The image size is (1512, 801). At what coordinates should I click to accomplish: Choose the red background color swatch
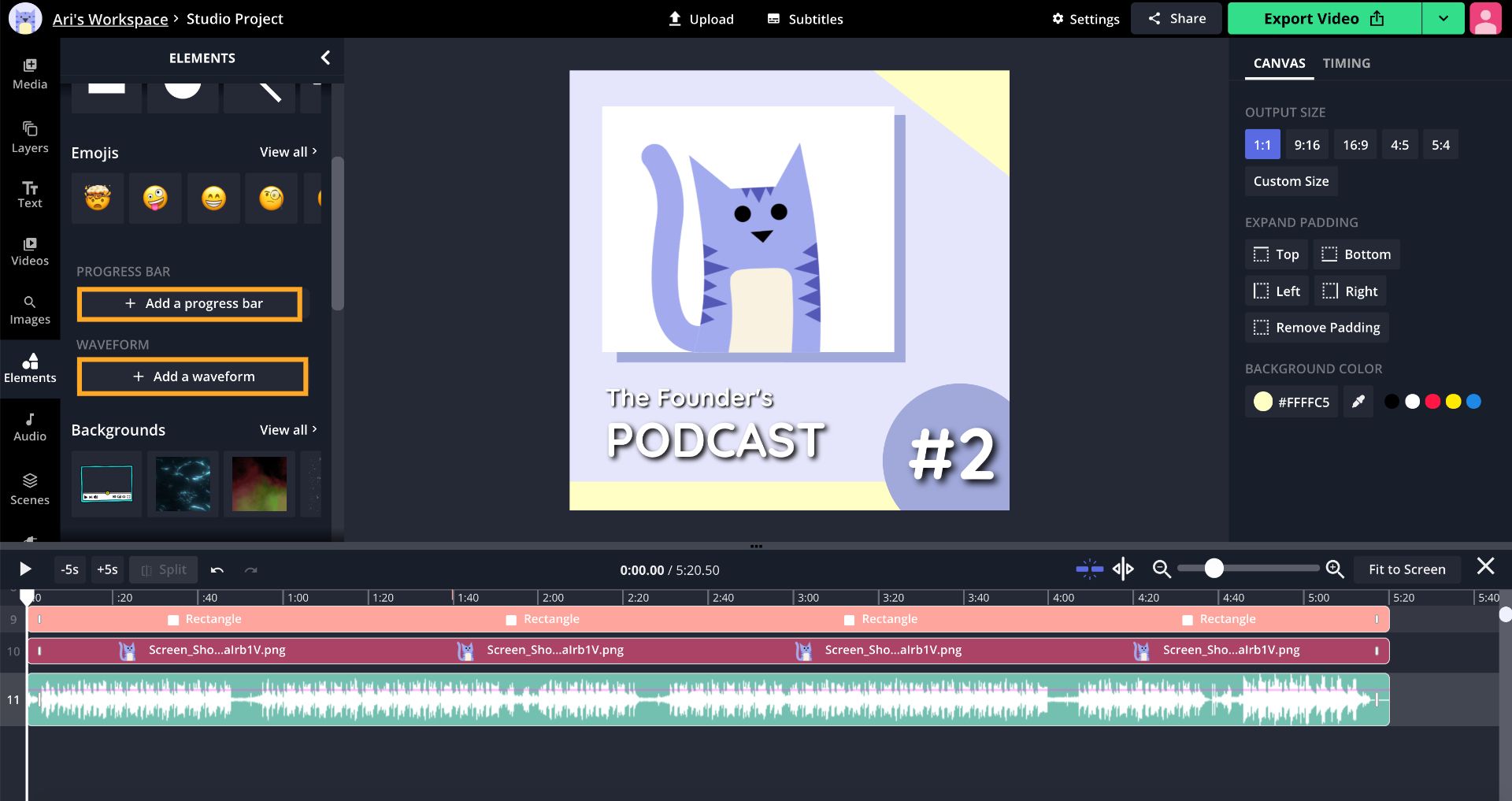(1432, 402)
